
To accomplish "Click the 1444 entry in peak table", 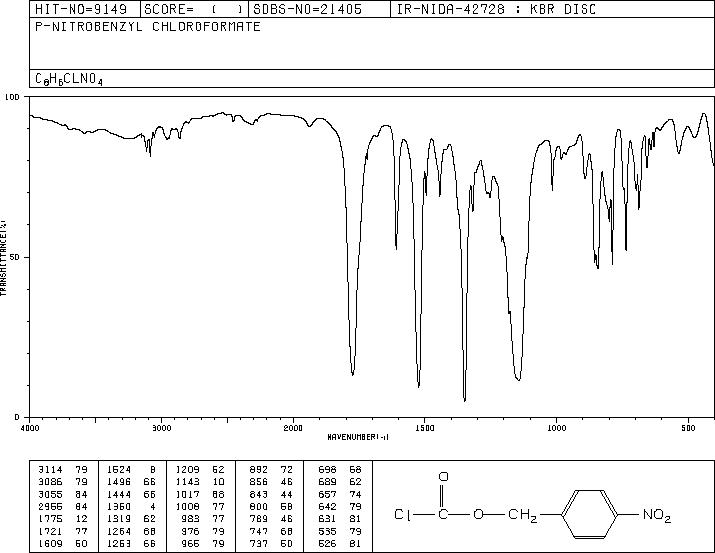I will click(x=119, y=494).
